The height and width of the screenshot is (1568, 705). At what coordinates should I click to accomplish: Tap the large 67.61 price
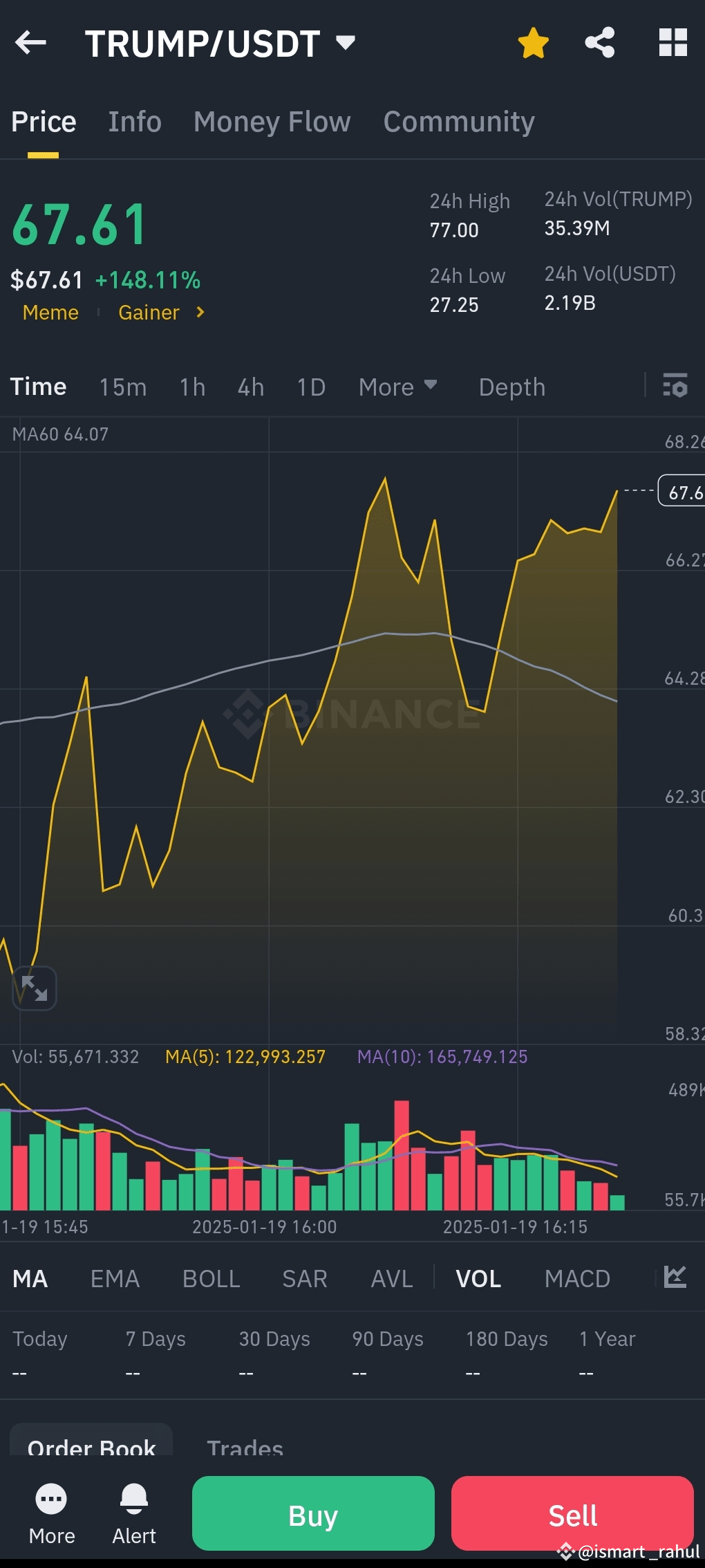(79, 225)
